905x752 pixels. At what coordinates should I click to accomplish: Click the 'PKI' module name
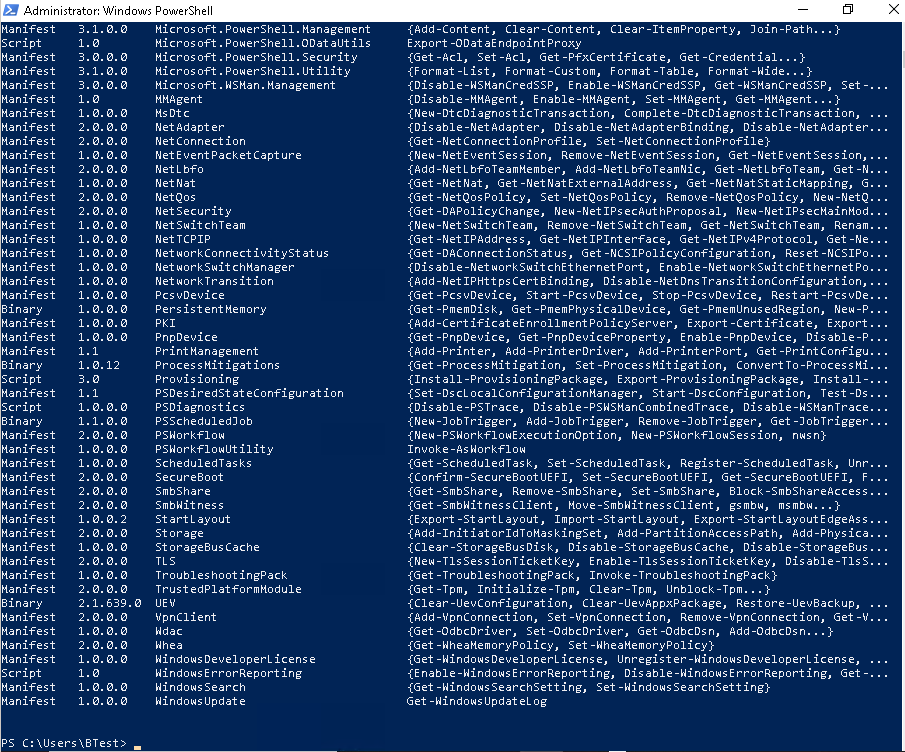click(x=166, y=323)
